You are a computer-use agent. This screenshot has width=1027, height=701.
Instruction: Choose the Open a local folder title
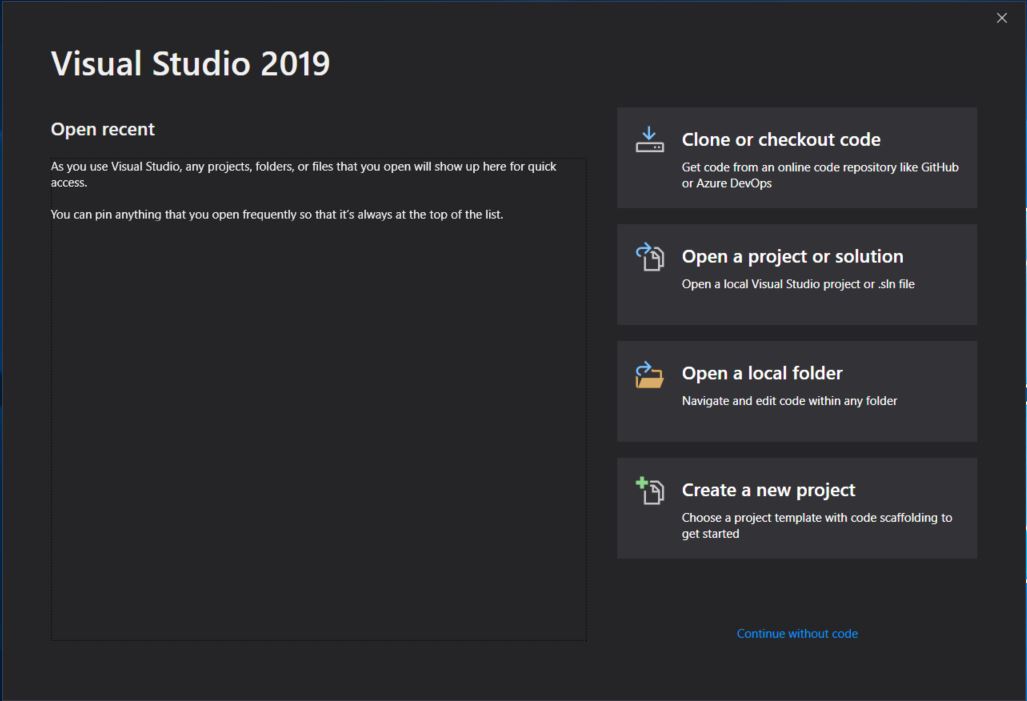762,373
